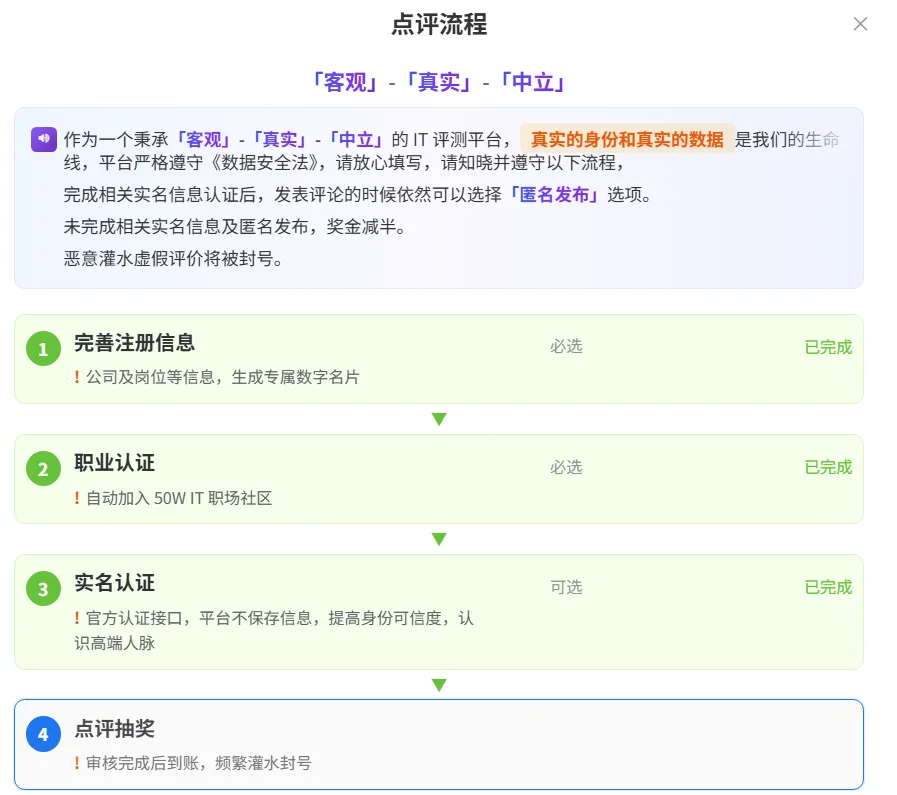Screen dimensions: 897x795
Task: Open the 职业认证 step
Action: click(439, 479)
